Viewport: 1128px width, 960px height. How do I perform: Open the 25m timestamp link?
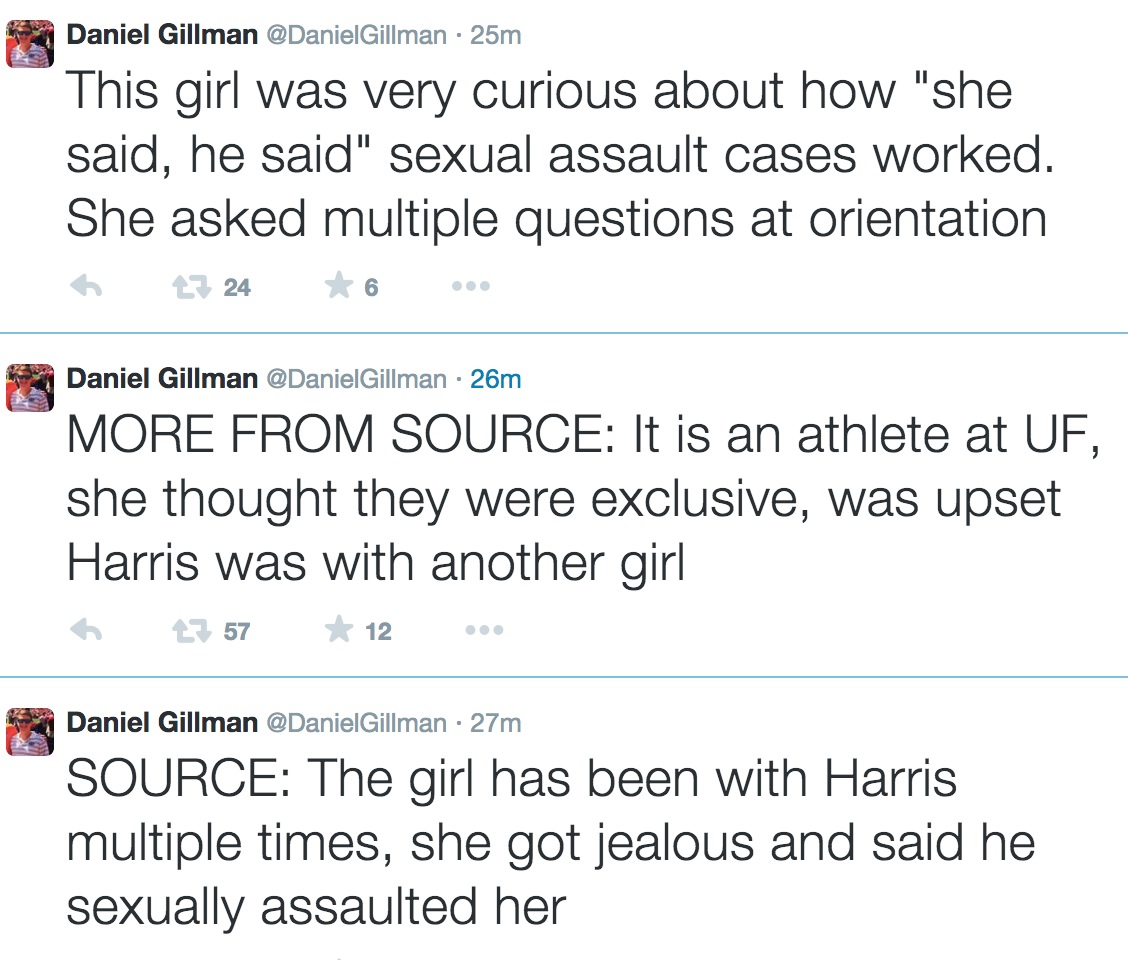(495, 35)
